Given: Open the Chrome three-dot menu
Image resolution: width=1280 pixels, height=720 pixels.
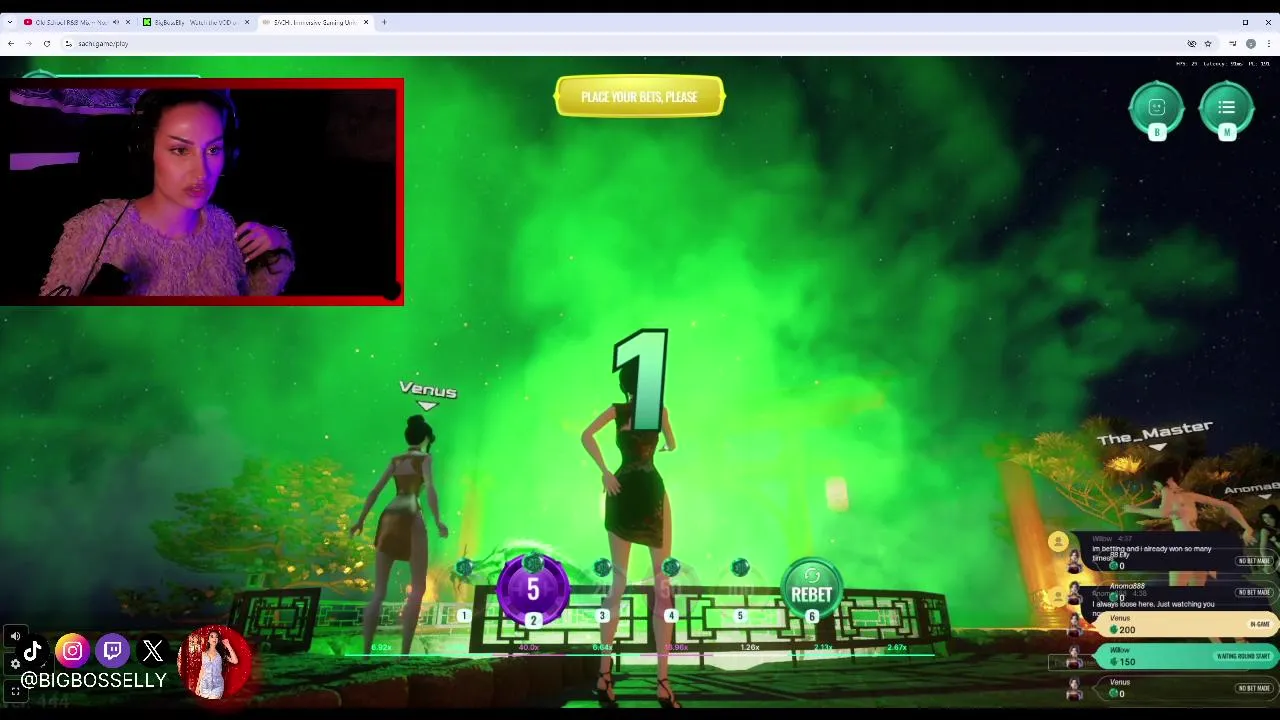Looking at the screenshot, I should click(1269, 44).
